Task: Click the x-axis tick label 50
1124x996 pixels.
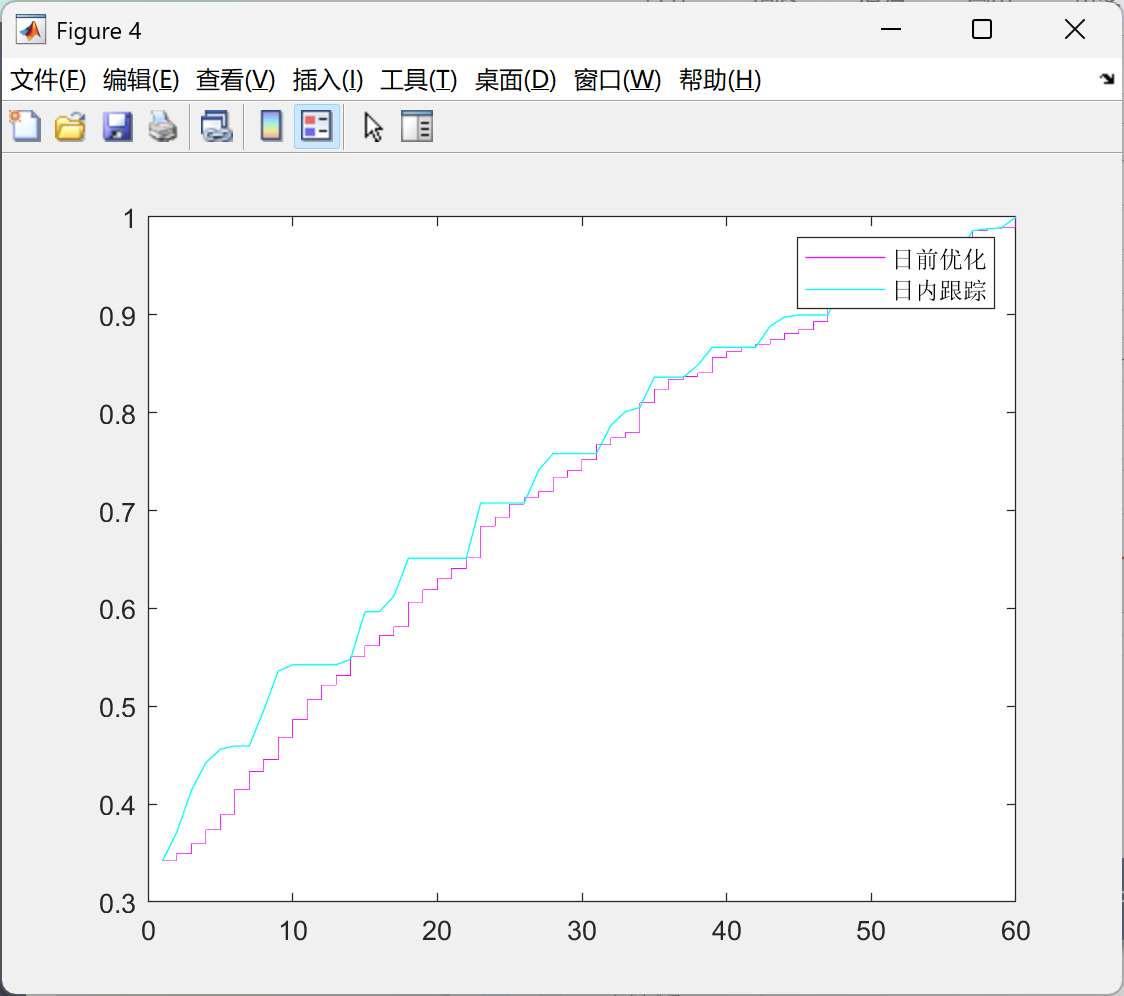Action: pos(871,931)
